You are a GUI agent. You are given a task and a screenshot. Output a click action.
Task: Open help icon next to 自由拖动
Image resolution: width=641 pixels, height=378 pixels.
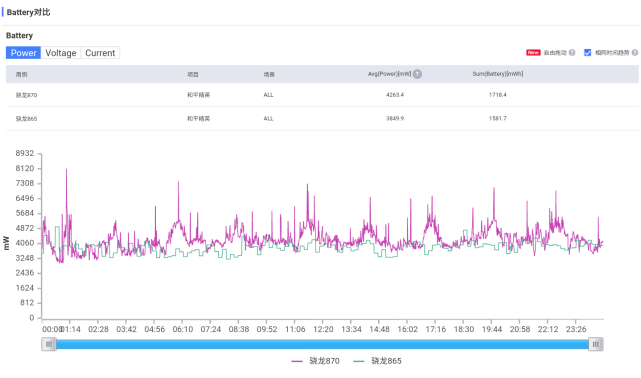coord(572,52)
